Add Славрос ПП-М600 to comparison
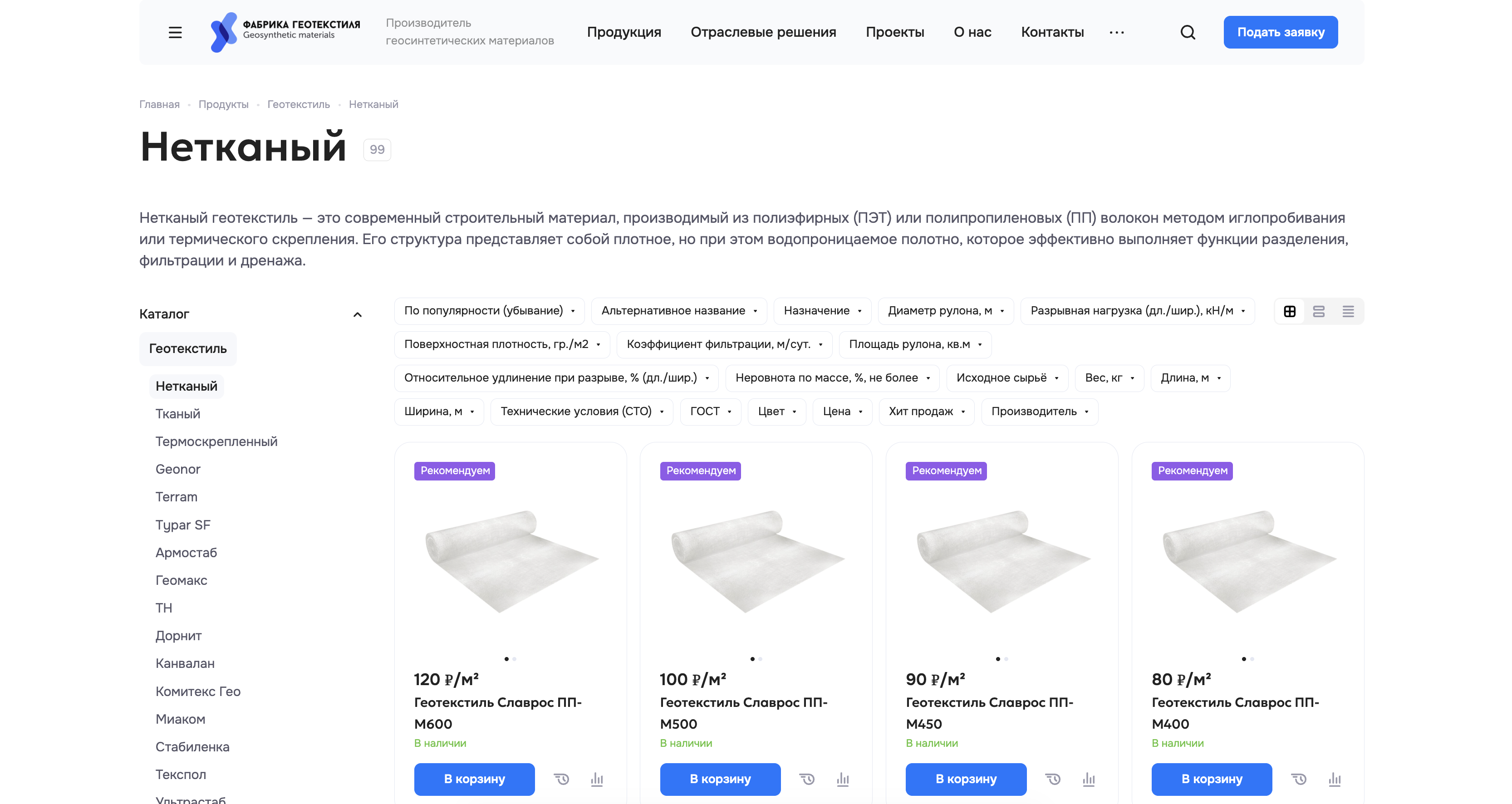This screenshot has height=804, width=1512. pyautogui.click(x=596, y=779)
